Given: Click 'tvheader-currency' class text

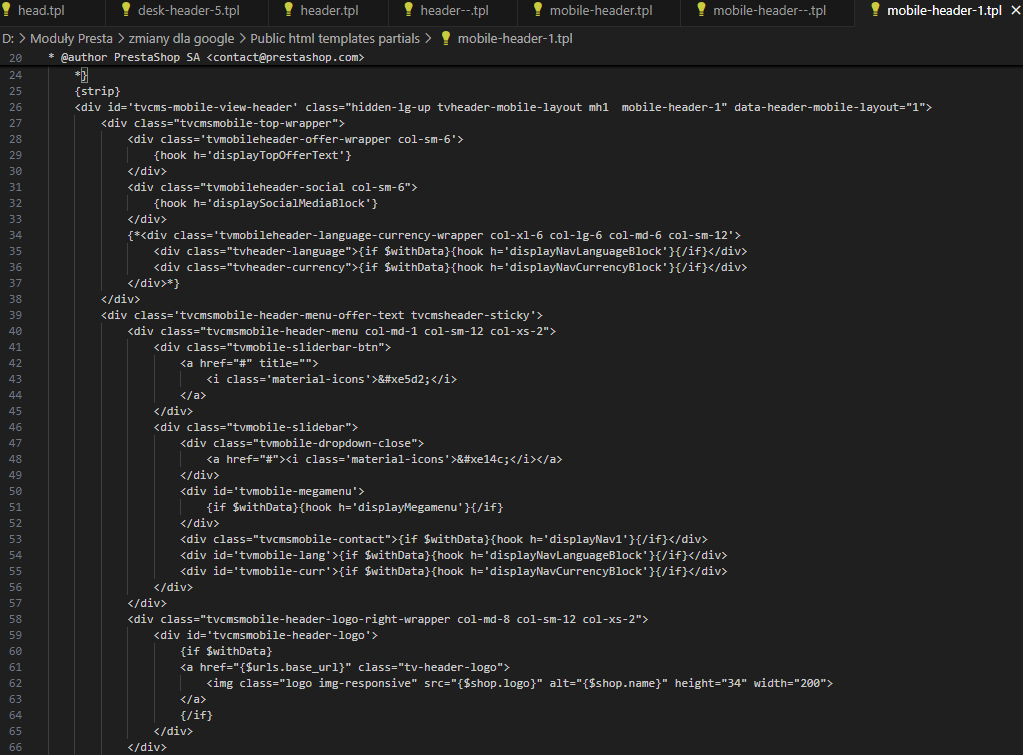Looking at the screenshot, I should (288, 268).
